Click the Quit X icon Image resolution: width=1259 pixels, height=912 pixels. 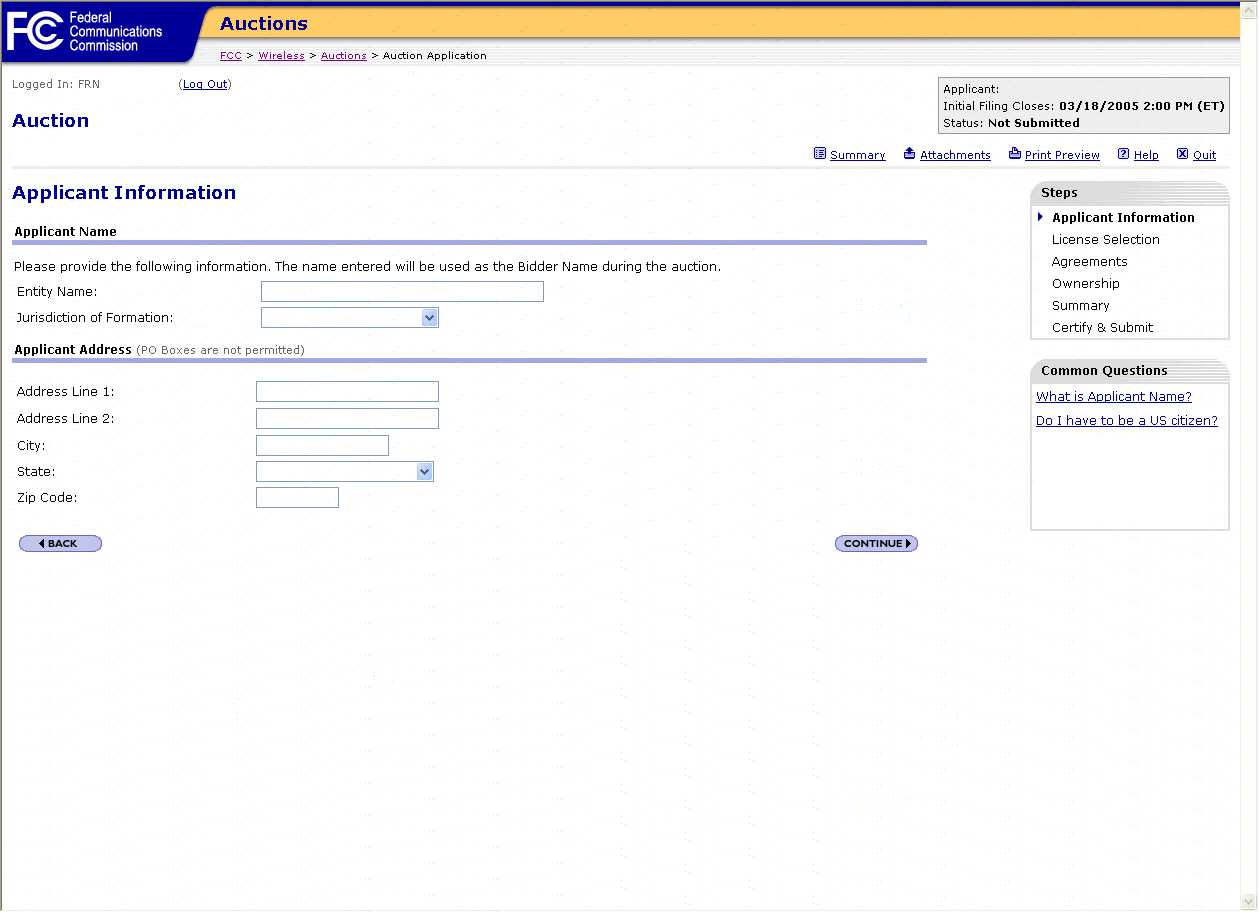click(1182, 154)
